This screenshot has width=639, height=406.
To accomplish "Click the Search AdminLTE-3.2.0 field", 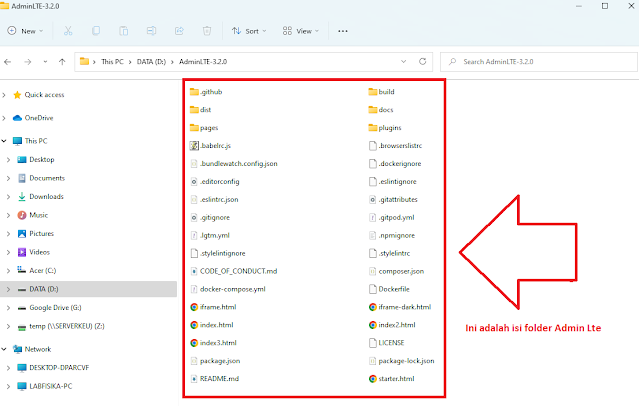I will [539, 62].
